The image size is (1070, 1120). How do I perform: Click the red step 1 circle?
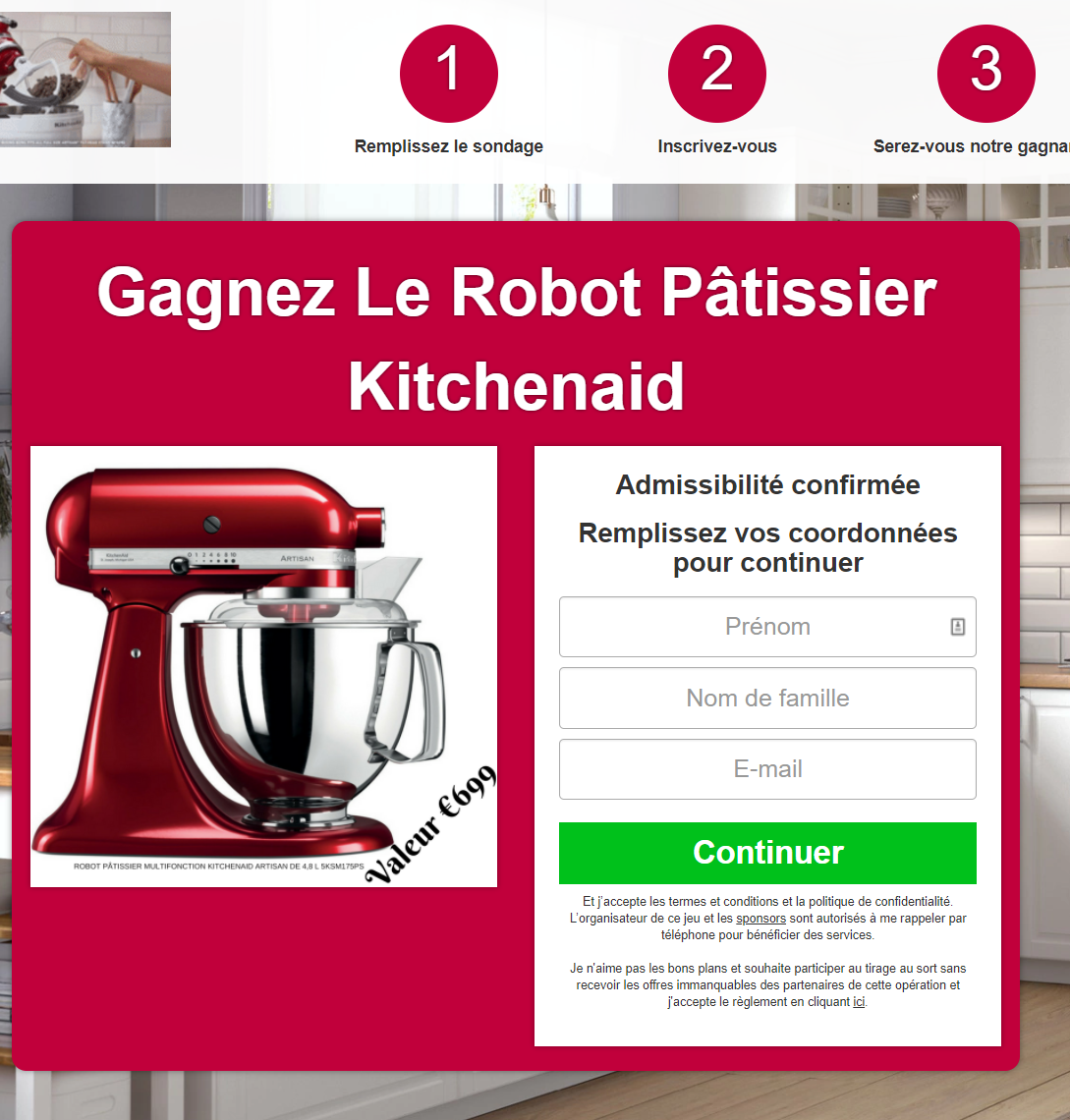point(449,74)
